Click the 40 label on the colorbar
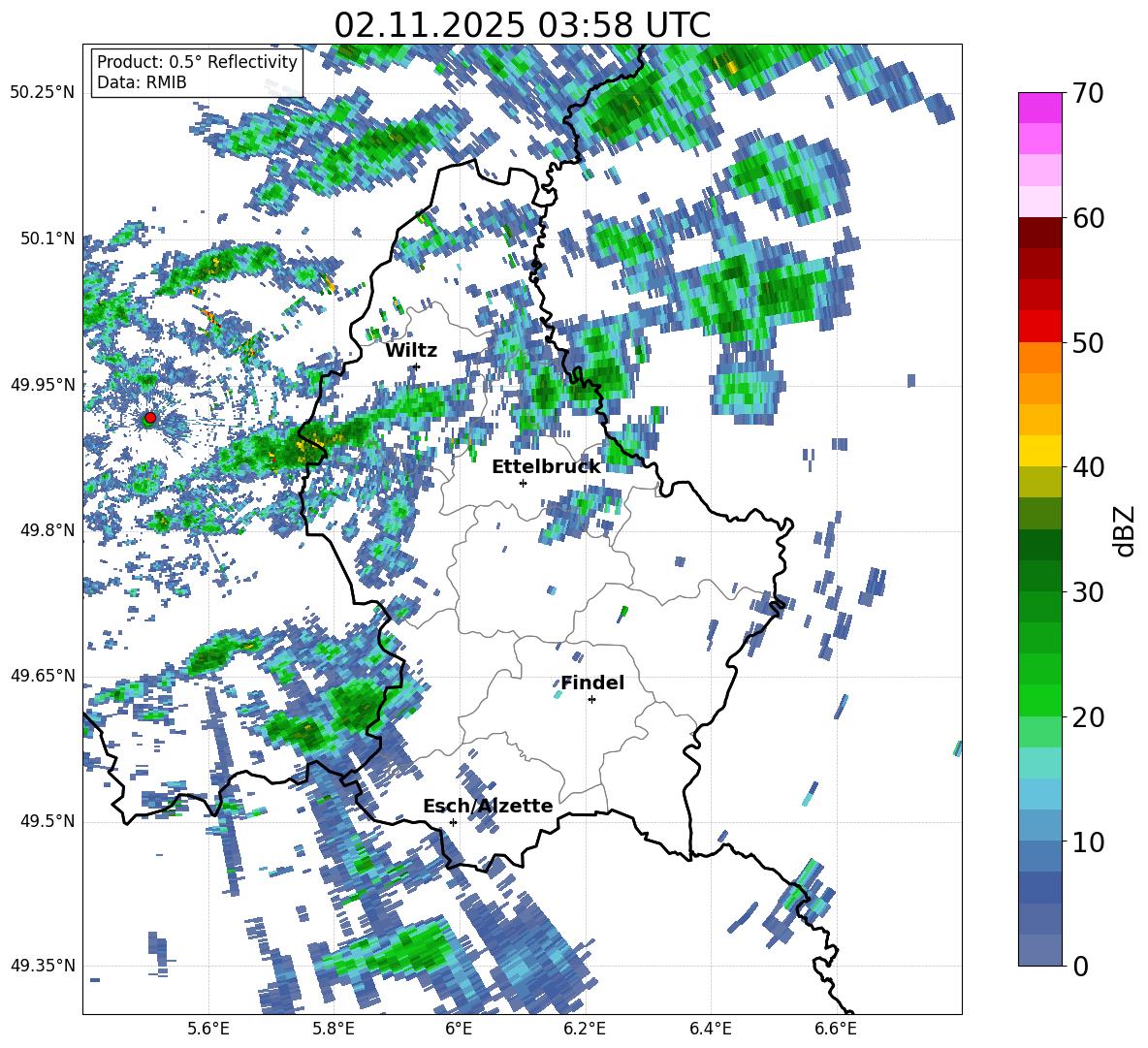 pos(1088,467)
